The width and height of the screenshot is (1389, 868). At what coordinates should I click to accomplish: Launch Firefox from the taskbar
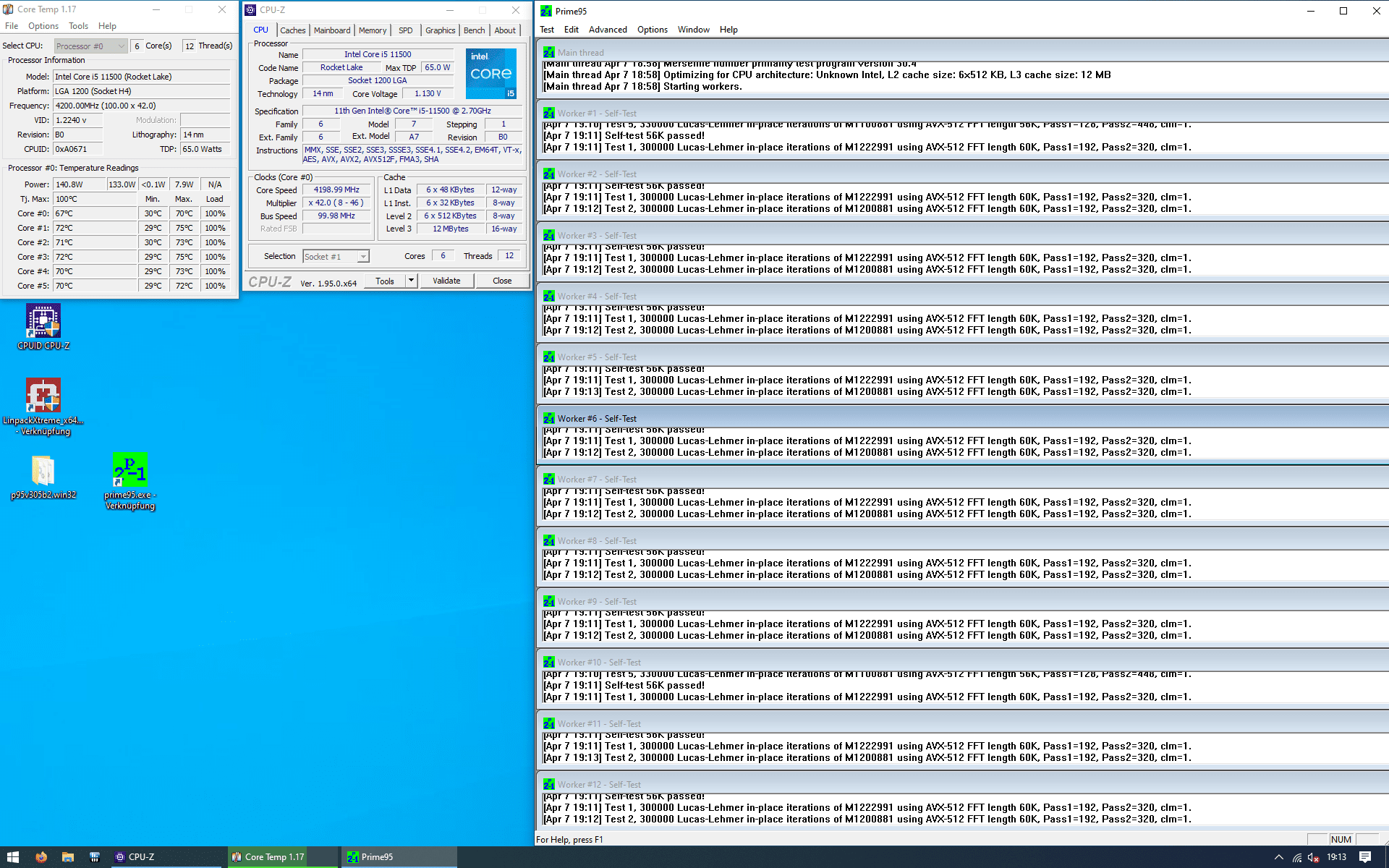41,857
